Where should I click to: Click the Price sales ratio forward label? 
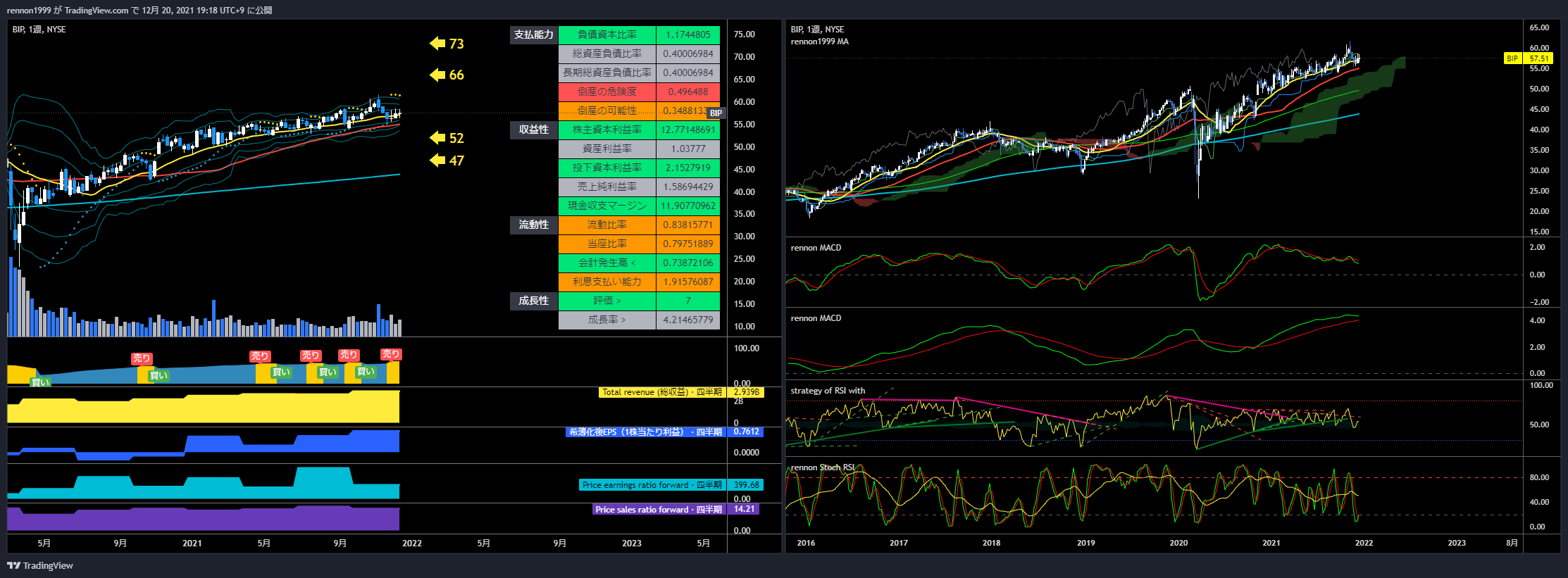pos(659,510)
